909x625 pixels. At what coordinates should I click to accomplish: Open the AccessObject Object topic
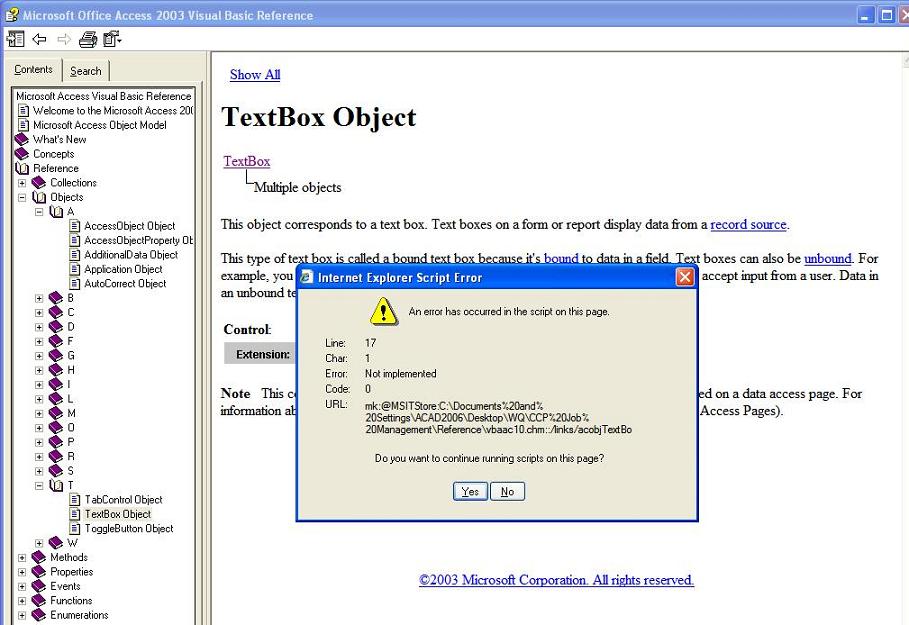click(x=129, y=226)
